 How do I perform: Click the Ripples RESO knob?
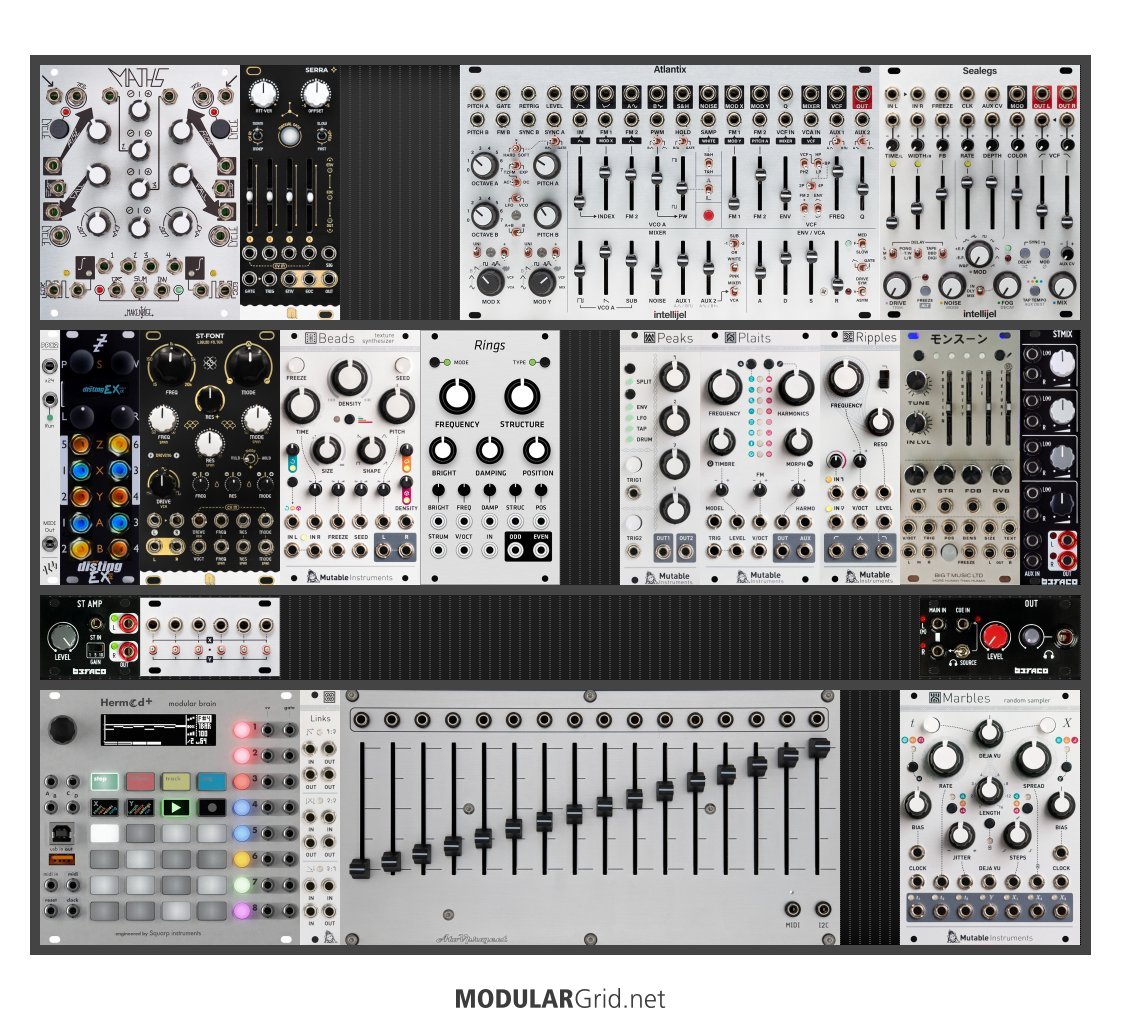(x=879, y=422)
